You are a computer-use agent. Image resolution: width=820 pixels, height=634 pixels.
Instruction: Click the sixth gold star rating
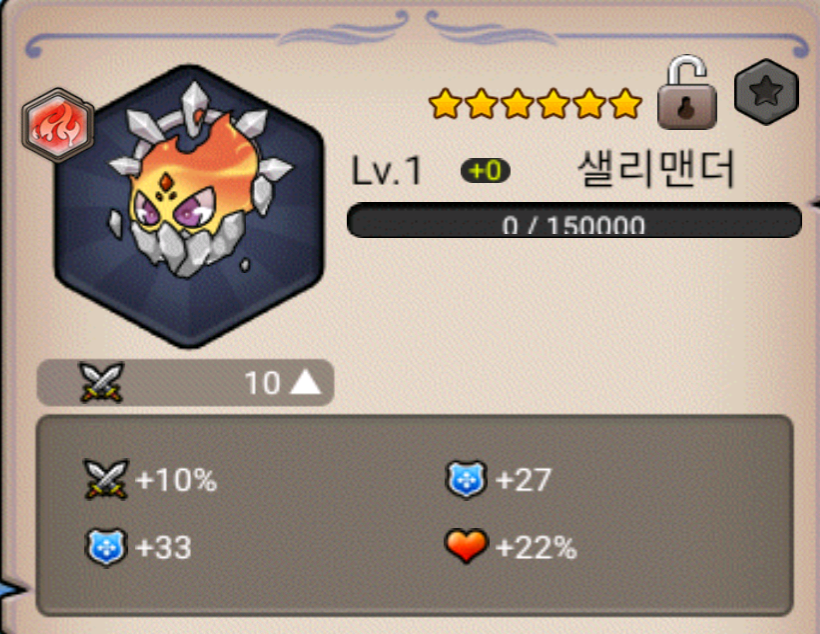[625, 104]
